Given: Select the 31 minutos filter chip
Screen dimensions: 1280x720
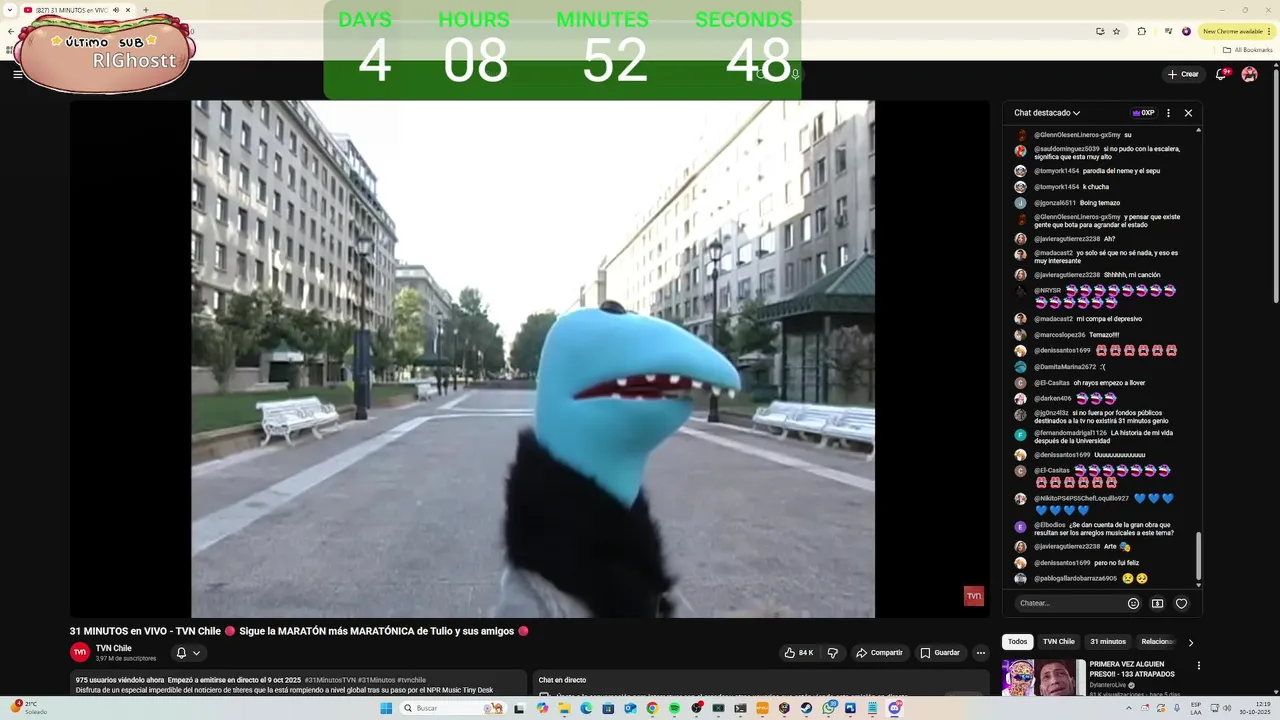Looking at the screenshot, I should tap(1108, 642).
